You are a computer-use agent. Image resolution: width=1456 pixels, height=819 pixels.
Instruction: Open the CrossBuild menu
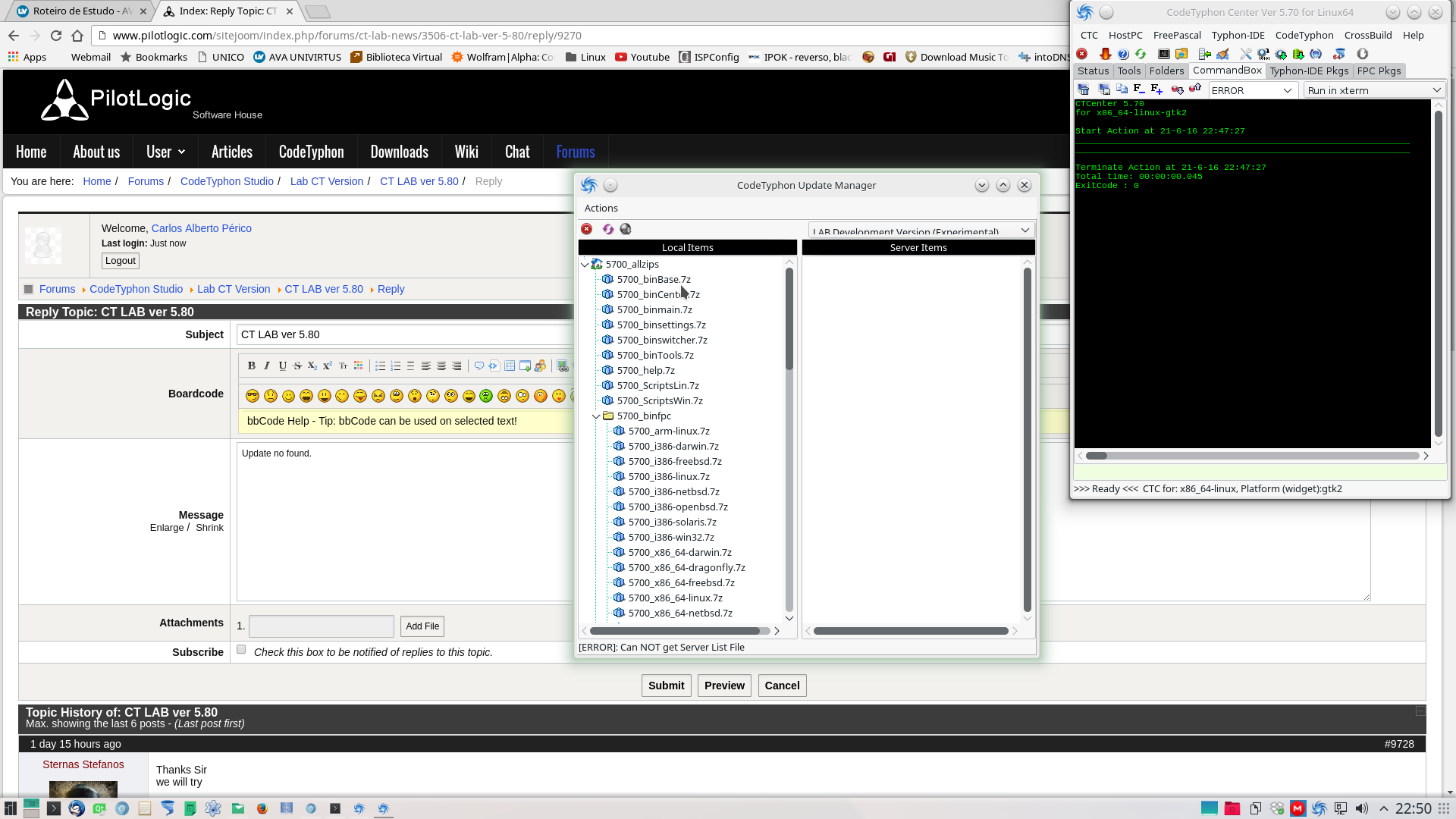[1368, 35]
